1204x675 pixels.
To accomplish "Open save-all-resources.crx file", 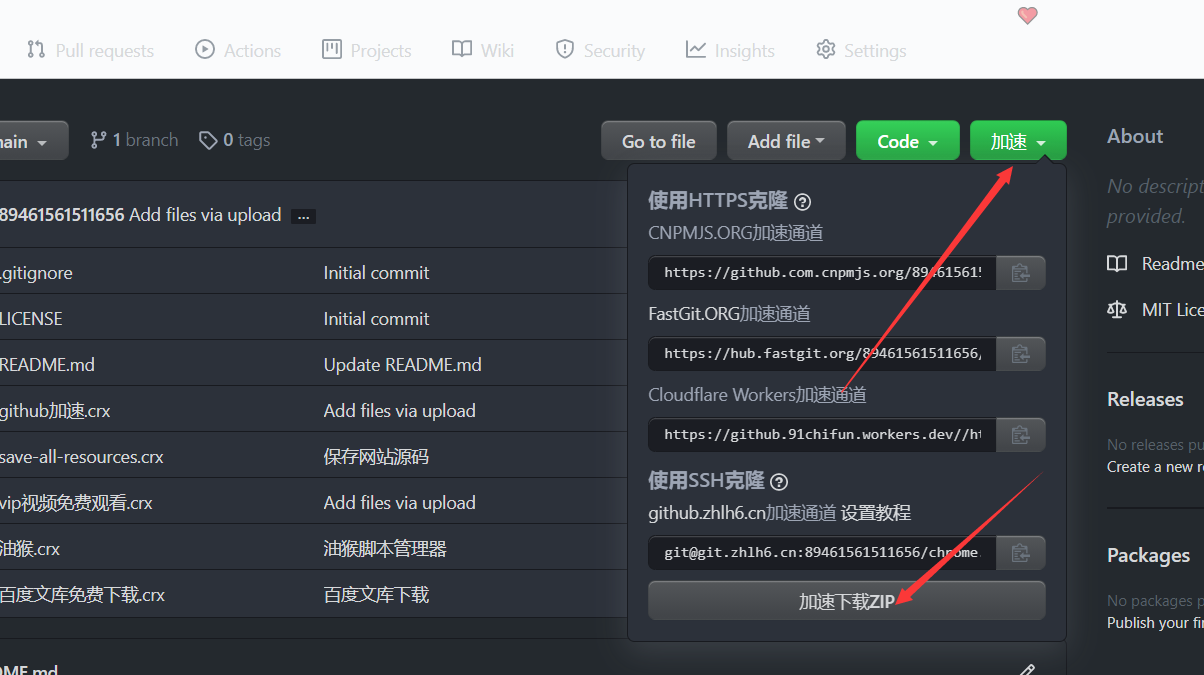I will click(81, 457).
